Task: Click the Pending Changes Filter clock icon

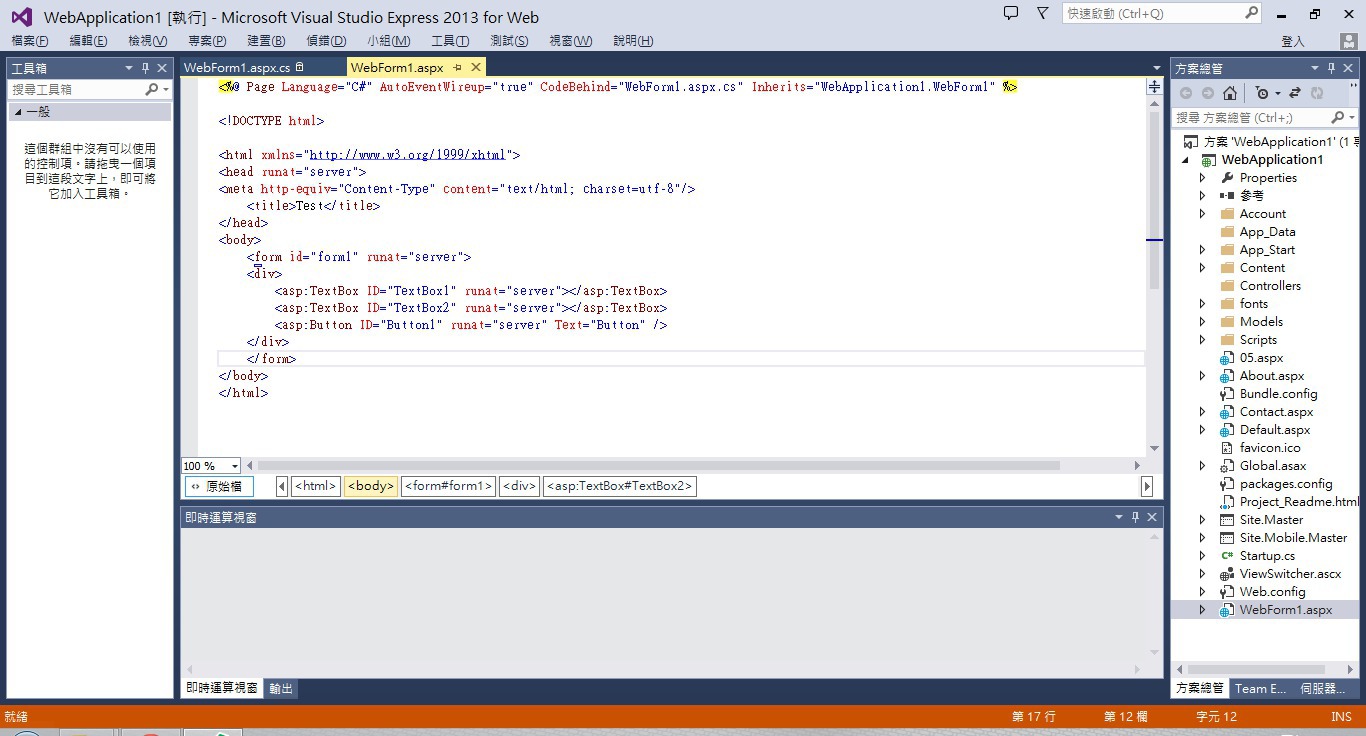Action: click(1262, 93)
